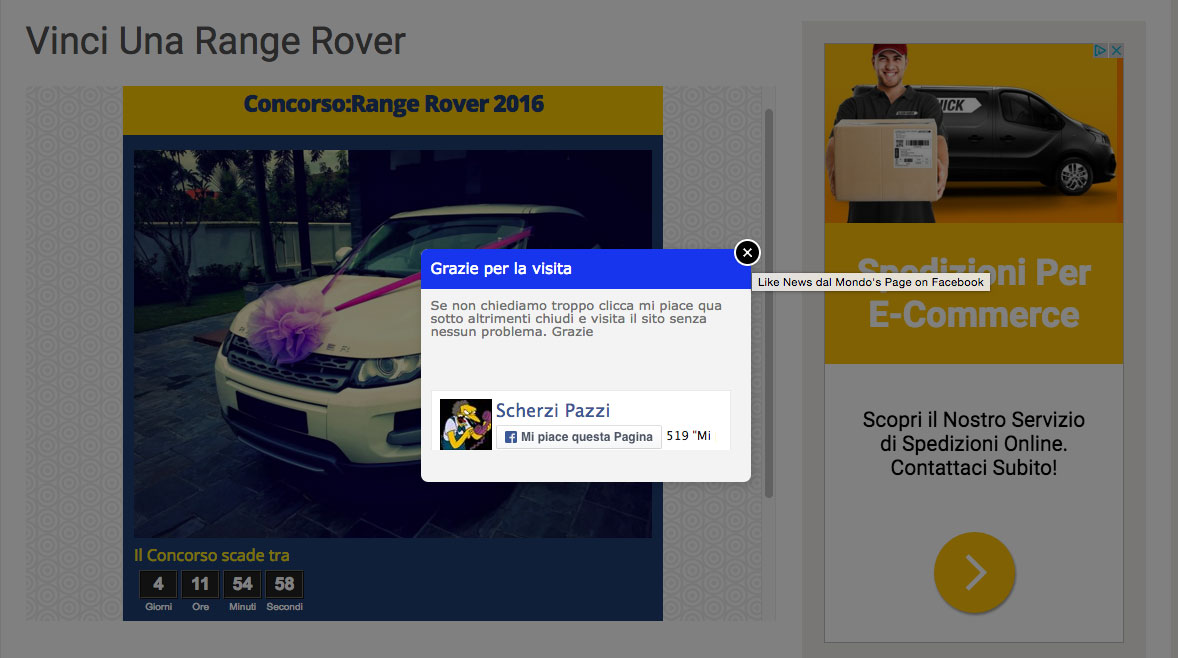Click the 'Vinci Una Range Rover' page title
Viewport: 1178px width, 658px height.
216,41
